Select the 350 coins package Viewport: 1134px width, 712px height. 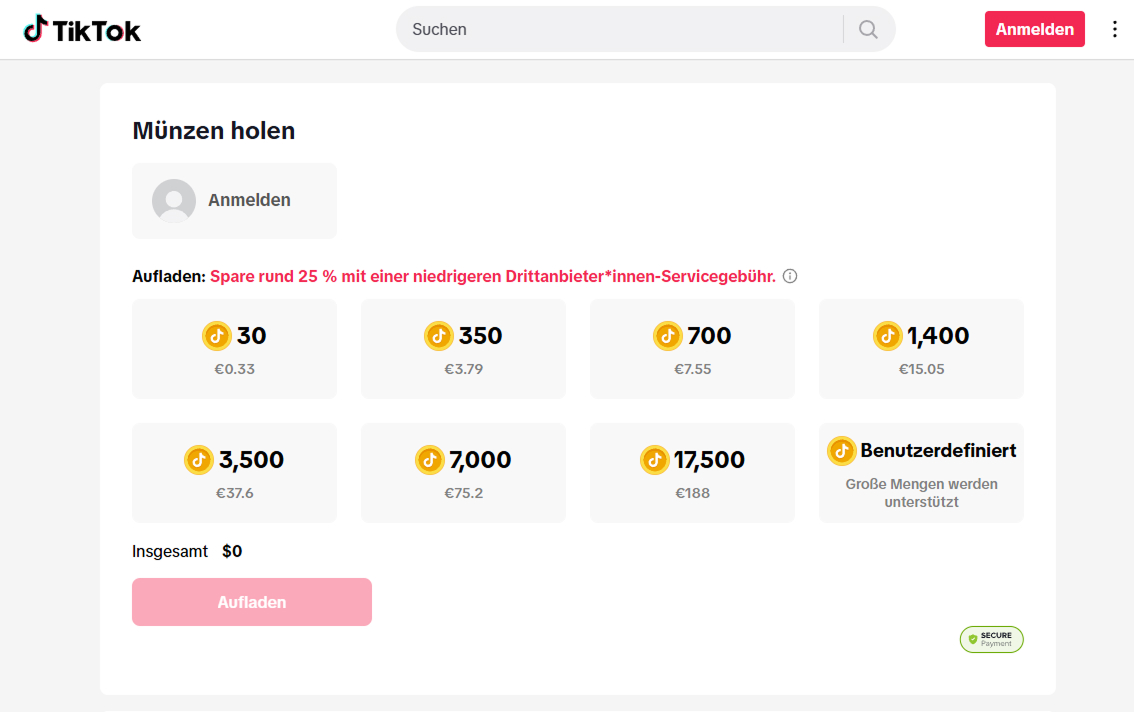coord(463,349)
